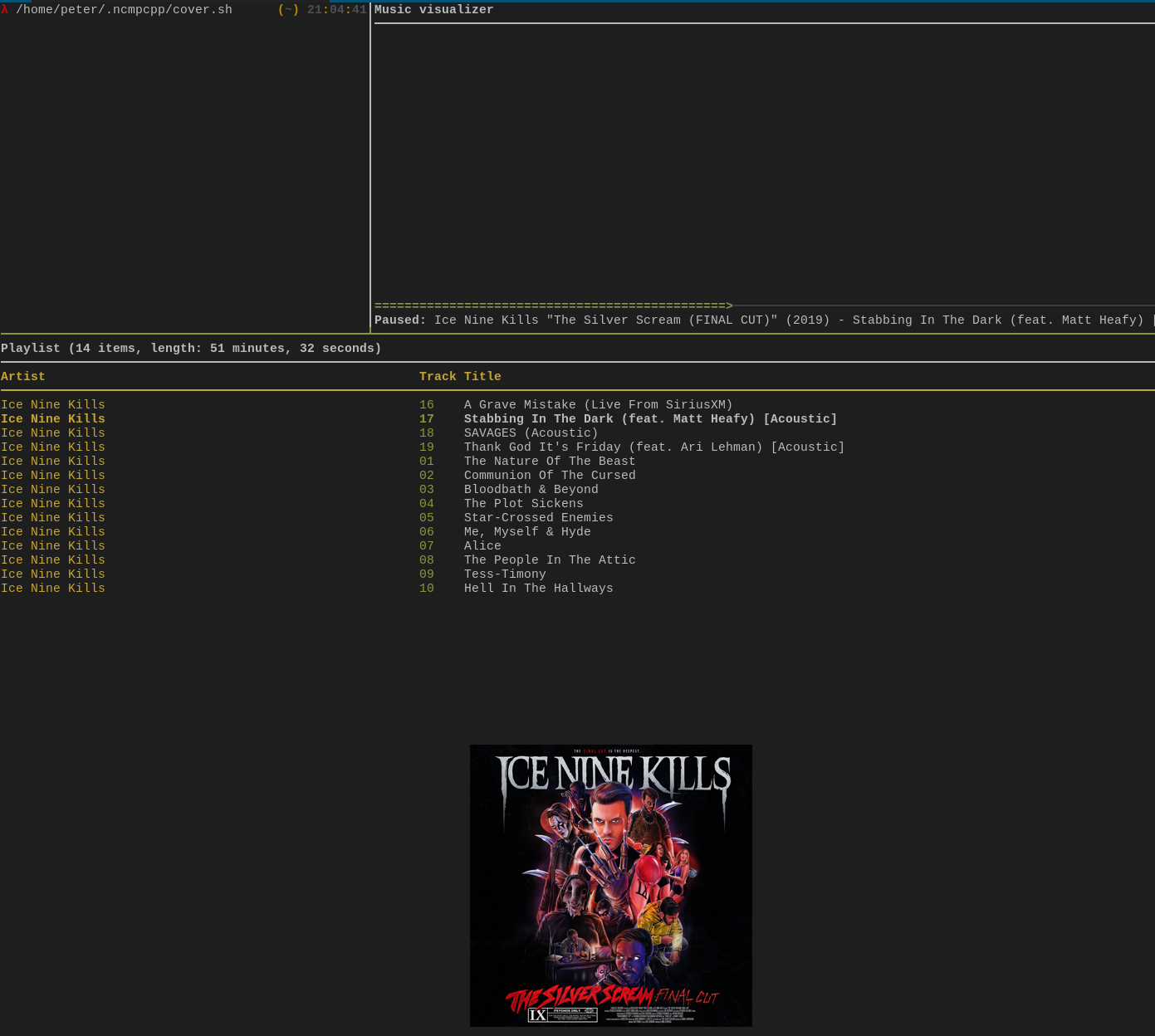The height and width of the screenshot is (1036, 1155).
Task: Select Hell In The Hallways entry
Action: (x=538, y=589)
